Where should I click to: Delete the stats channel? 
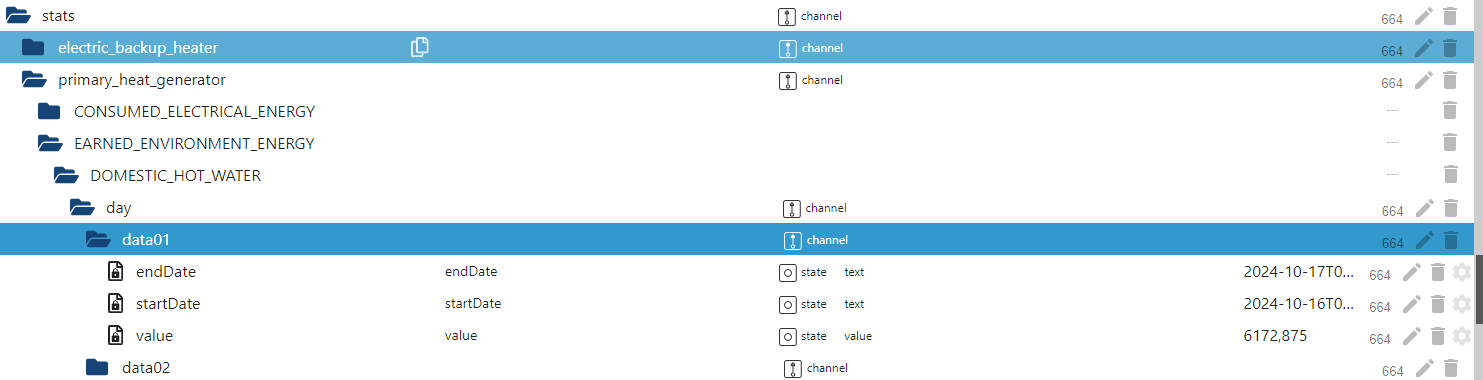coord(1450,16)
